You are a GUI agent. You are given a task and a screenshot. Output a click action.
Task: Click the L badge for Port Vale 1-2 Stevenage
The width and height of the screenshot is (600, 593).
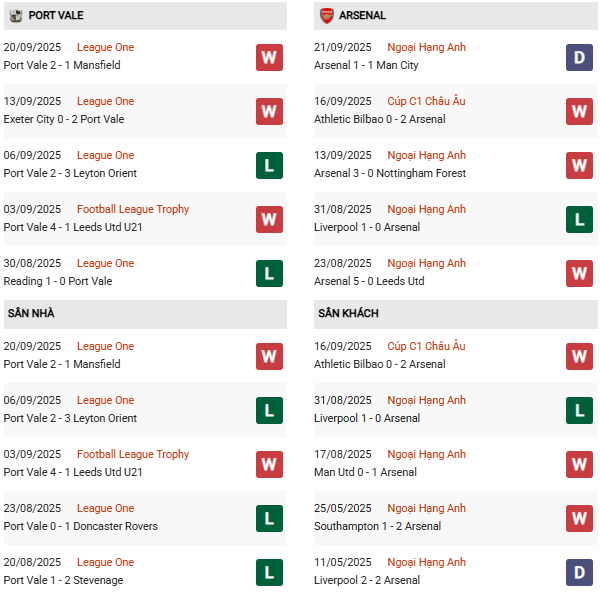pyautogui.click(x=269, y=572)
